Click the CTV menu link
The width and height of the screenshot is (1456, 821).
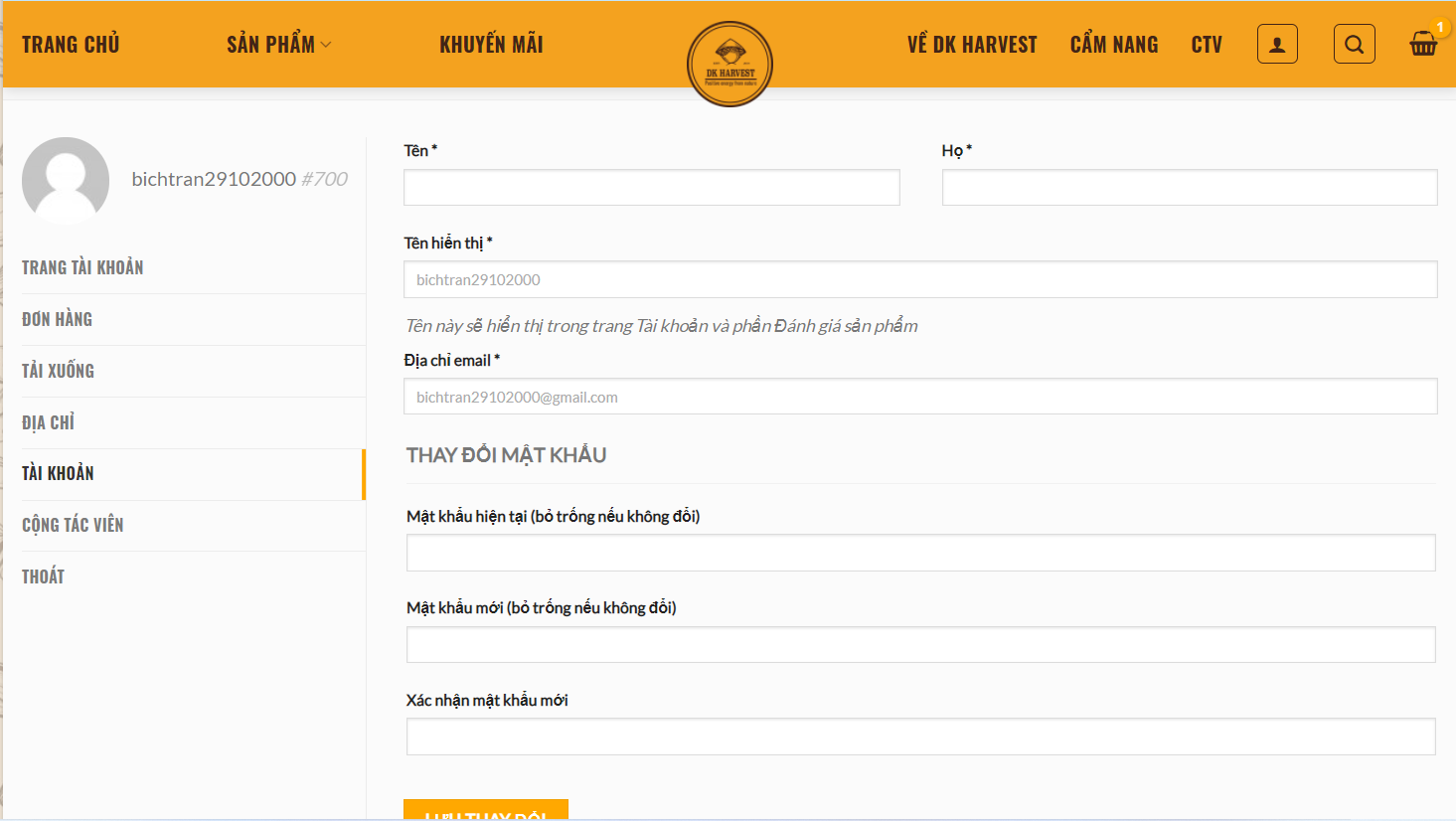pyautogui.click(x=1206, y=45)
